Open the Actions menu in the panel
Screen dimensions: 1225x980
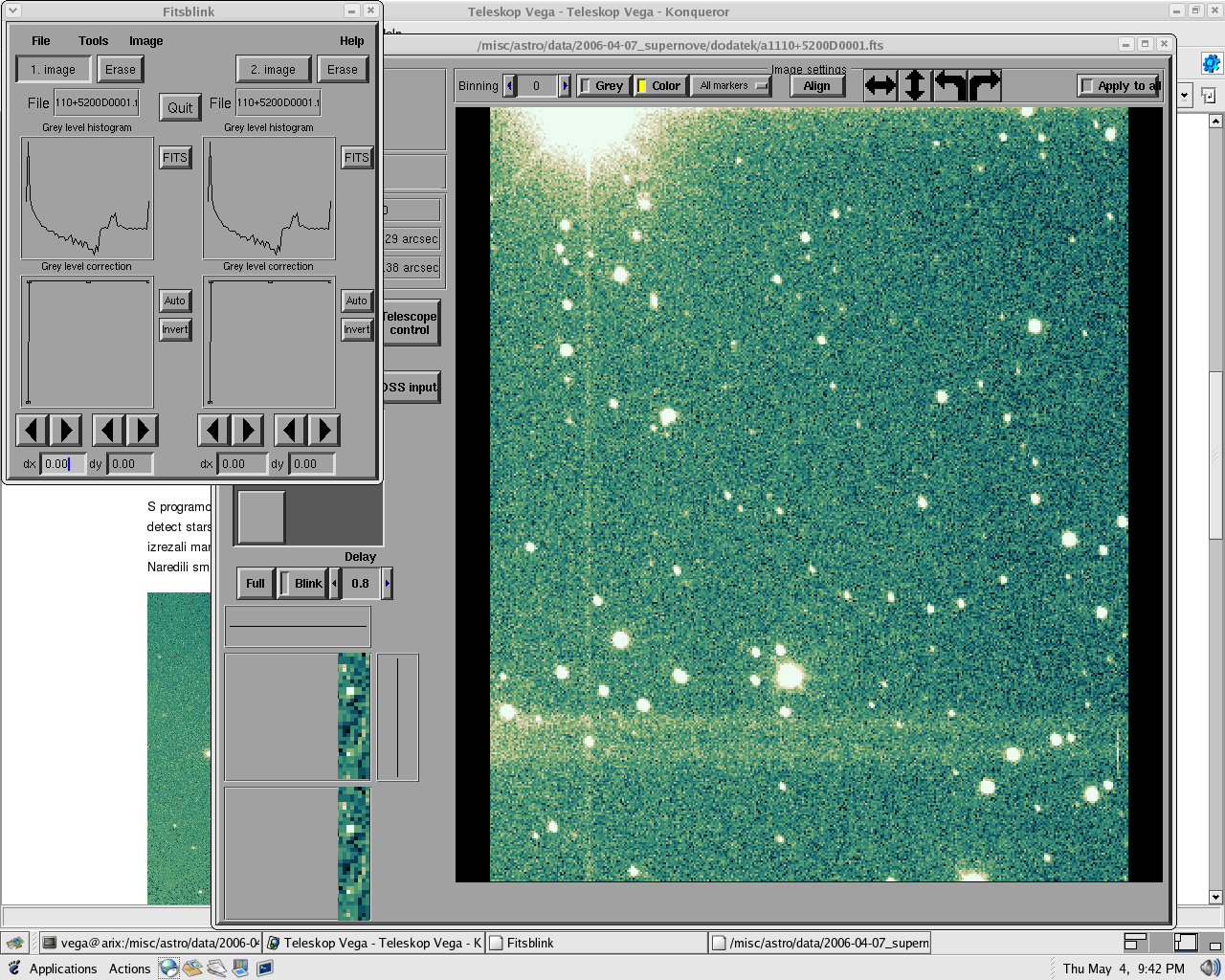[x=129, y=969]
